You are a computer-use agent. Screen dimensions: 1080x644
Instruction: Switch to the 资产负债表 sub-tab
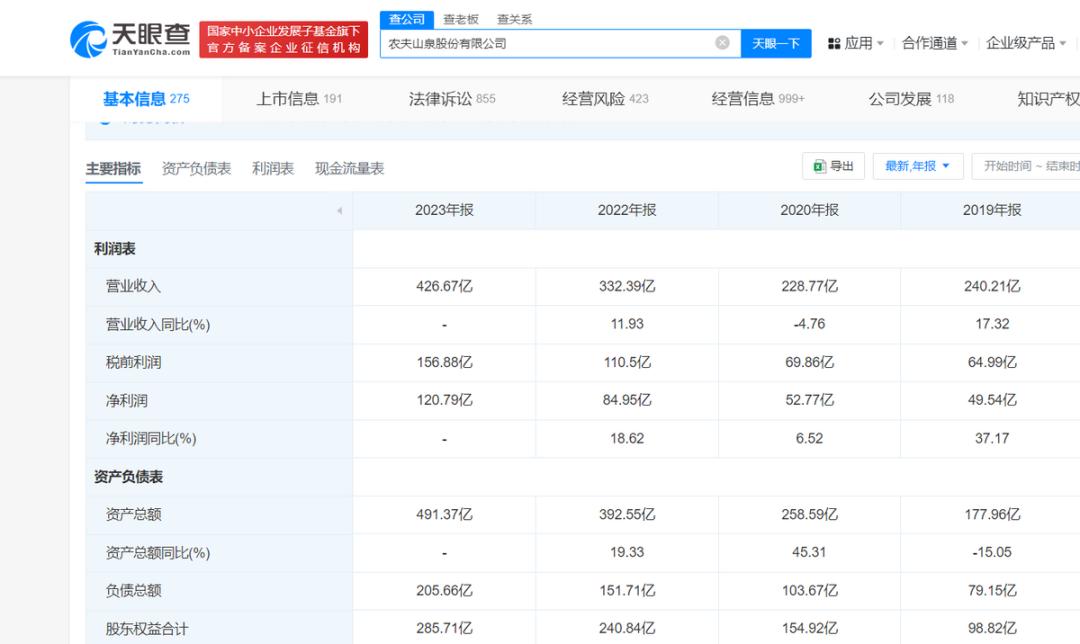click(x=196, y=169)
